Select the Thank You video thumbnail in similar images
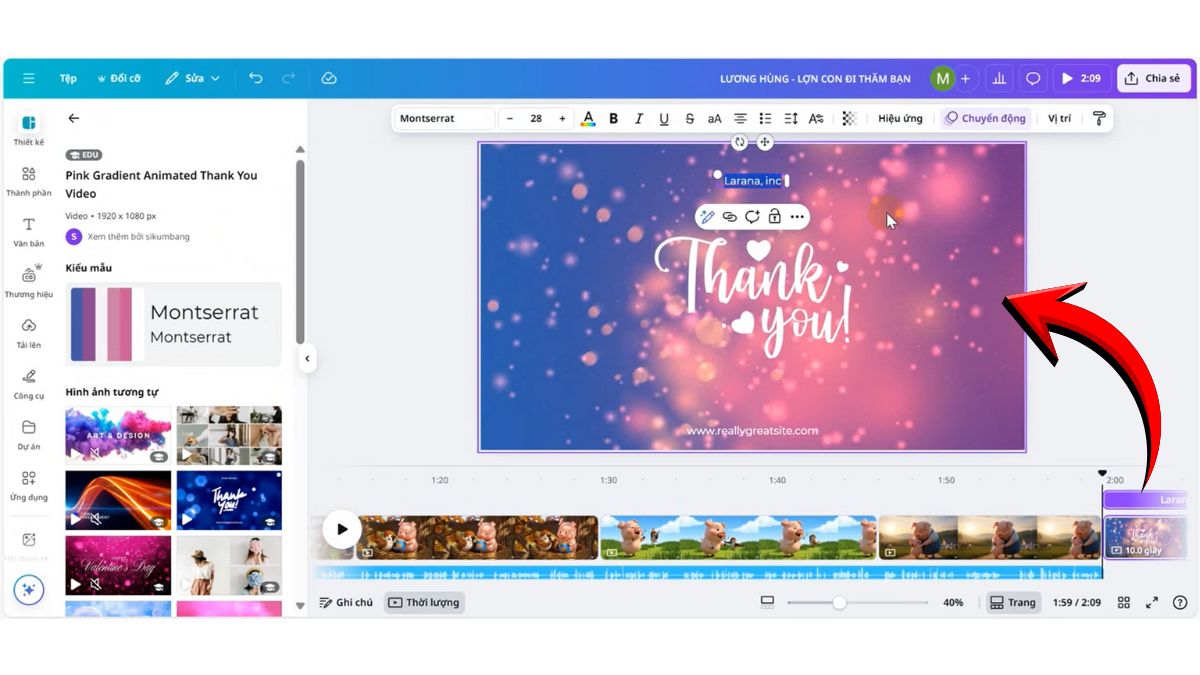The width and height of the screenshot is (1200, 675). click(229, 499)
